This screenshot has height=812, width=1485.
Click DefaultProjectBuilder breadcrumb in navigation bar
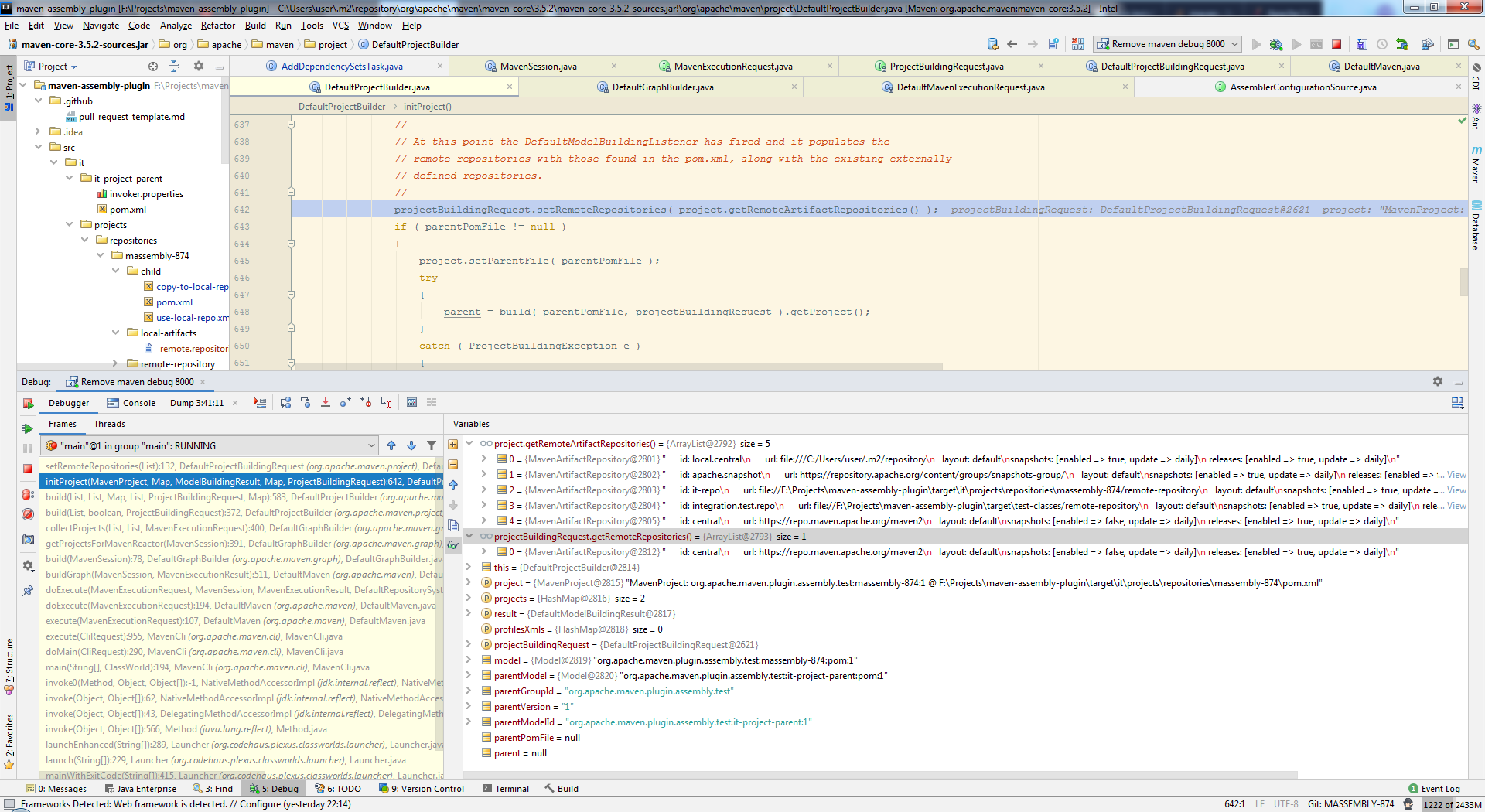click(408, 45)
